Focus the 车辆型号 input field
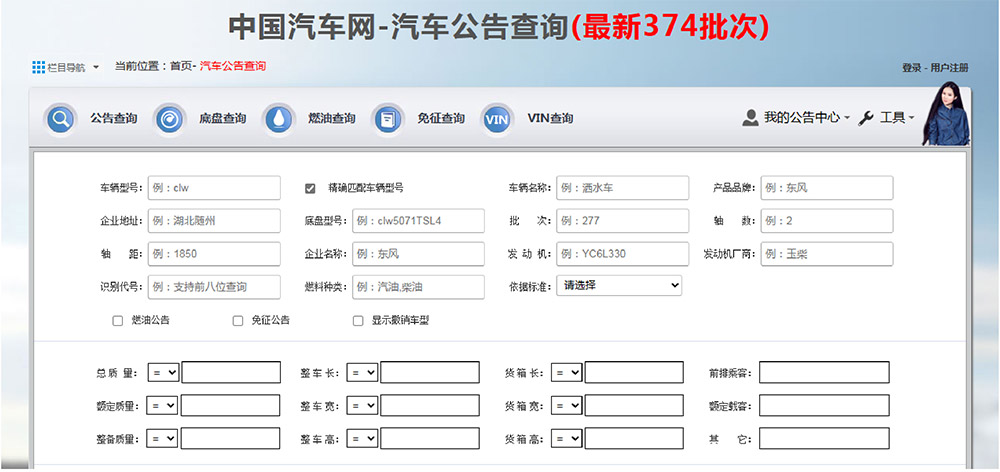The width and height of the screenshot is (1000, 472). pos(214,188)
